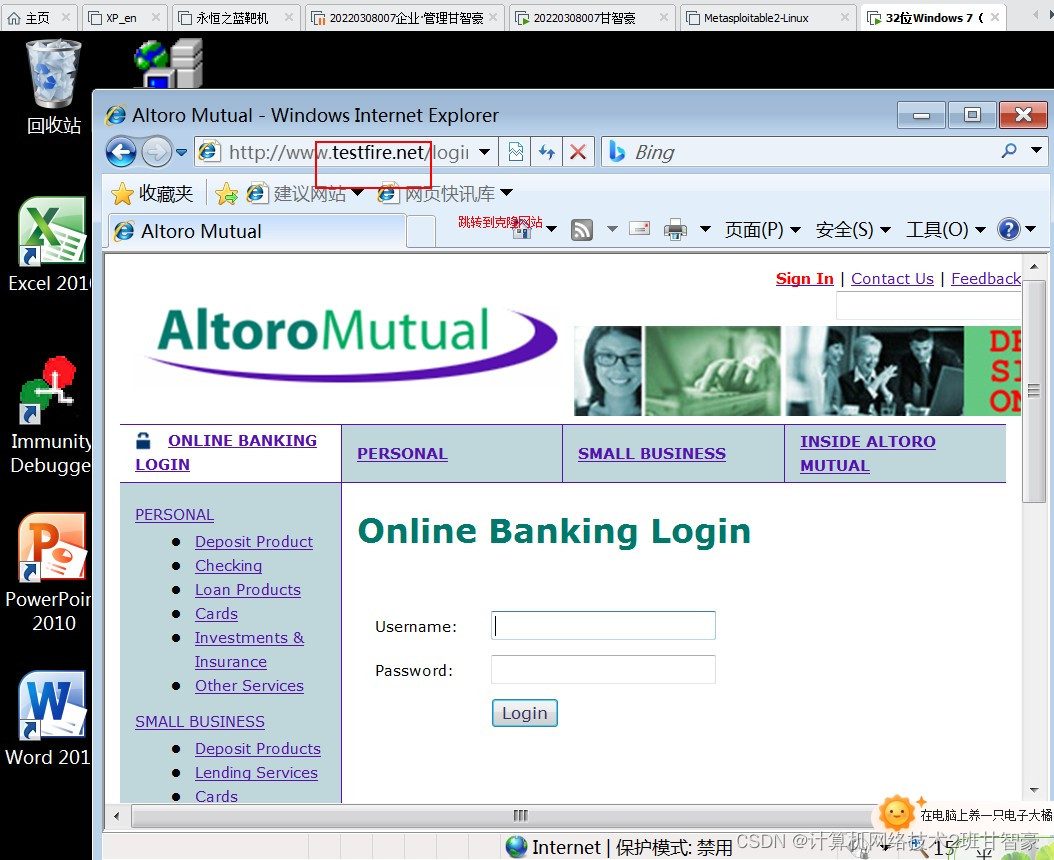Click the address bar URL field
Image resolution: width=1054 pixels, height=860 pixels.
348,153
